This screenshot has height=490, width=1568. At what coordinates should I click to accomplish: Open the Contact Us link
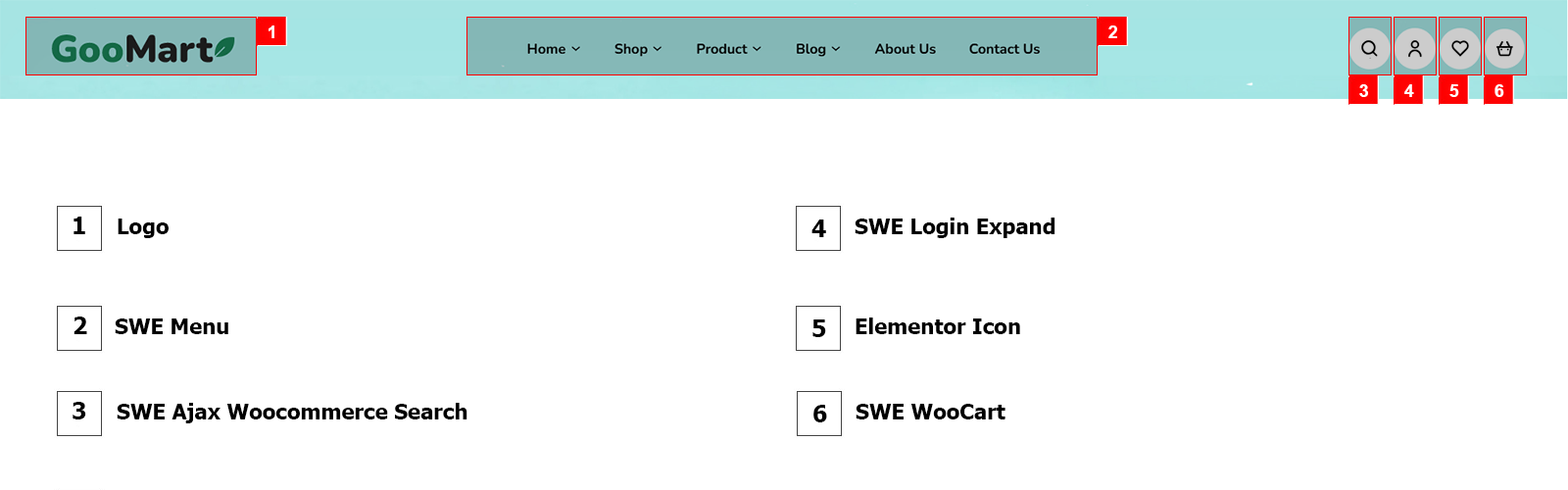coord(1004,49)
